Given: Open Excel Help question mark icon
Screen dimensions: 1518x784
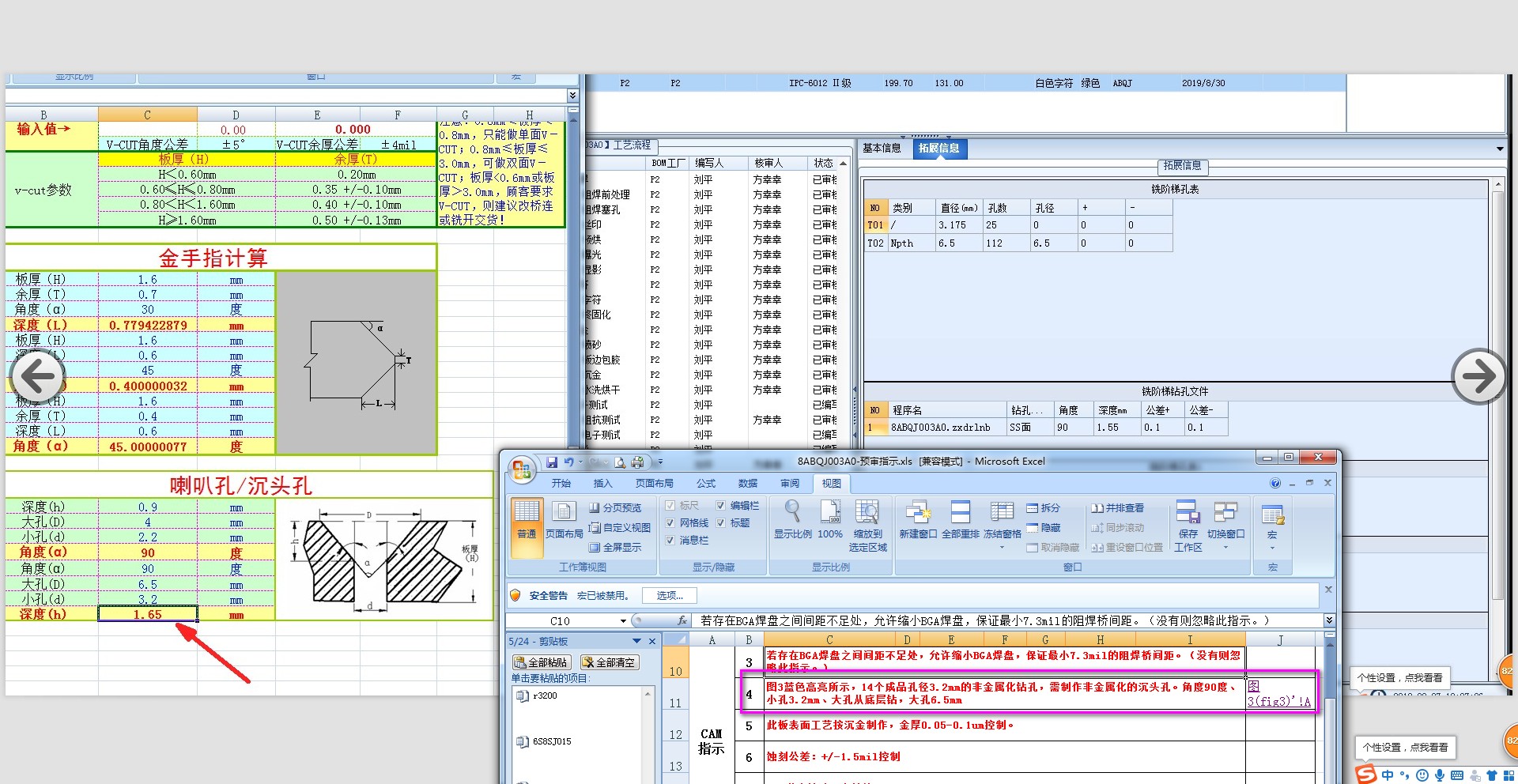Looking at the screenshot, I should (1275, 483).
